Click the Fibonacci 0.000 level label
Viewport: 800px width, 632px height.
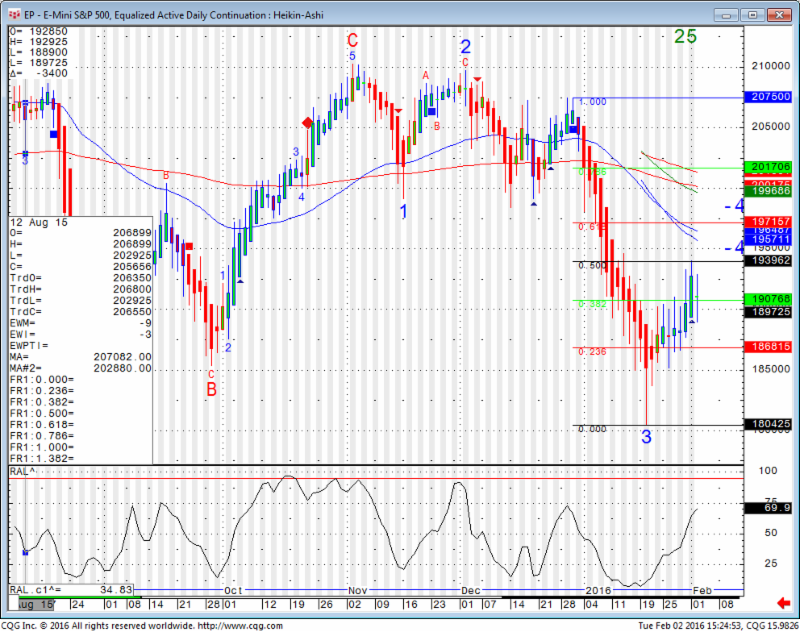click(592, 429)
